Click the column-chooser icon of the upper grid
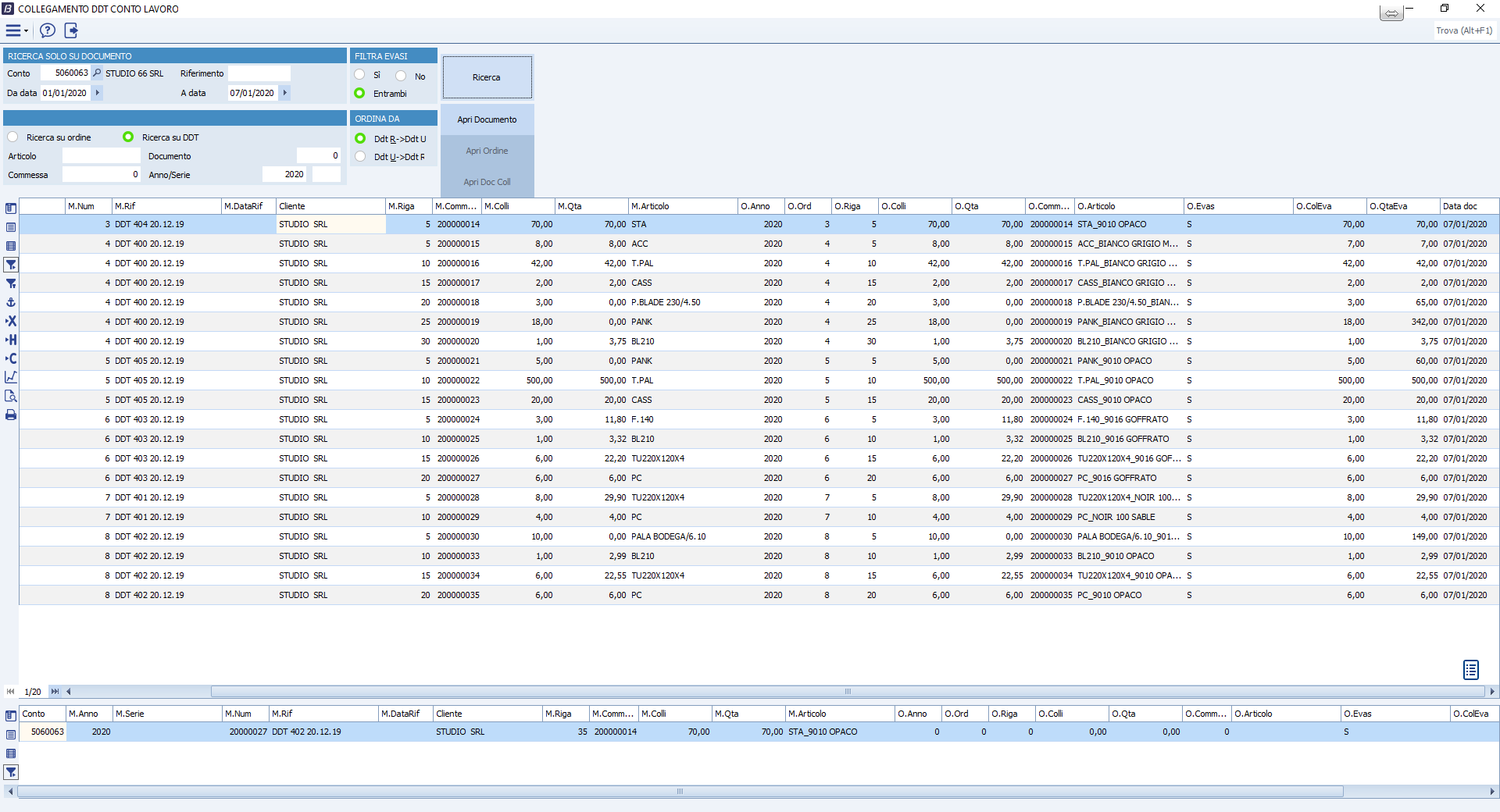Image resolution: width=1500 pixels, height=812 pixels. pos(11,208)
